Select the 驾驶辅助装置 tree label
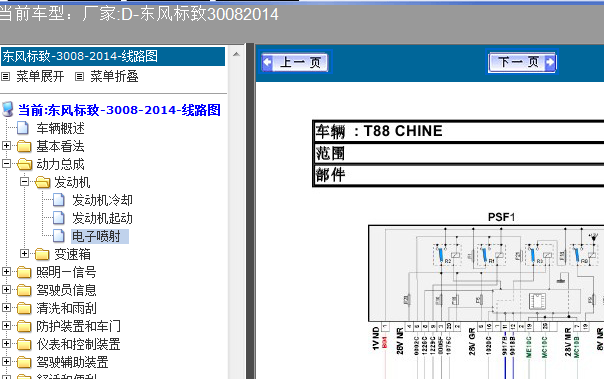 72,362
